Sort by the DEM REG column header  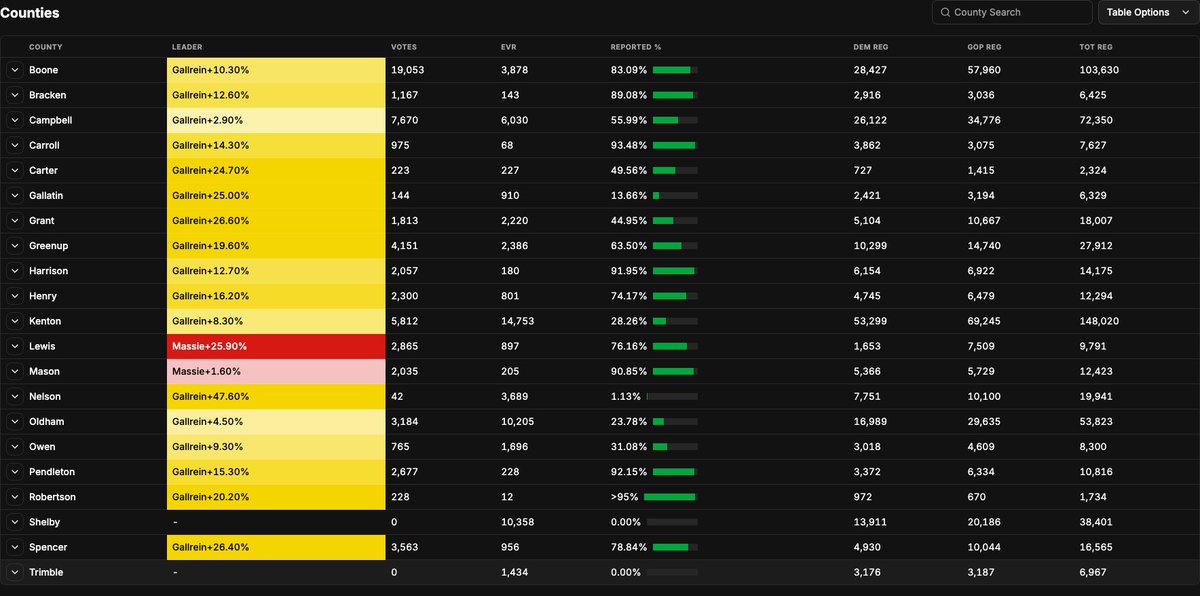click(x=871, y=47)
